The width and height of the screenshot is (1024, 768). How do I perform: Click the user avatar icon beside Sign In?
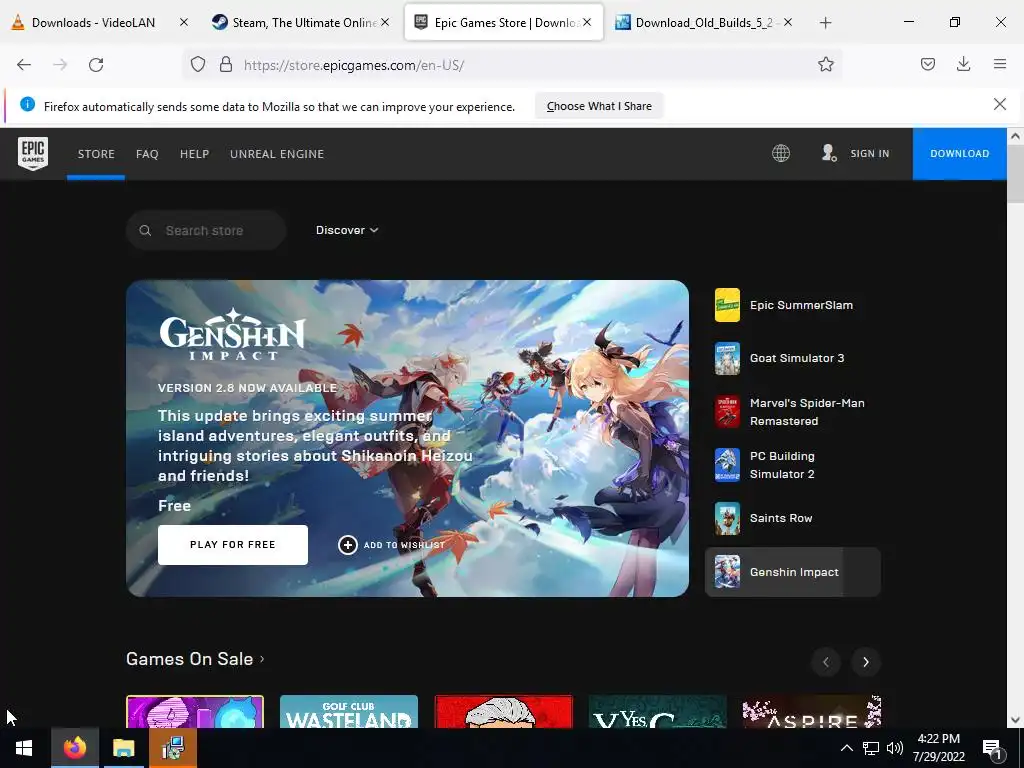829,153
